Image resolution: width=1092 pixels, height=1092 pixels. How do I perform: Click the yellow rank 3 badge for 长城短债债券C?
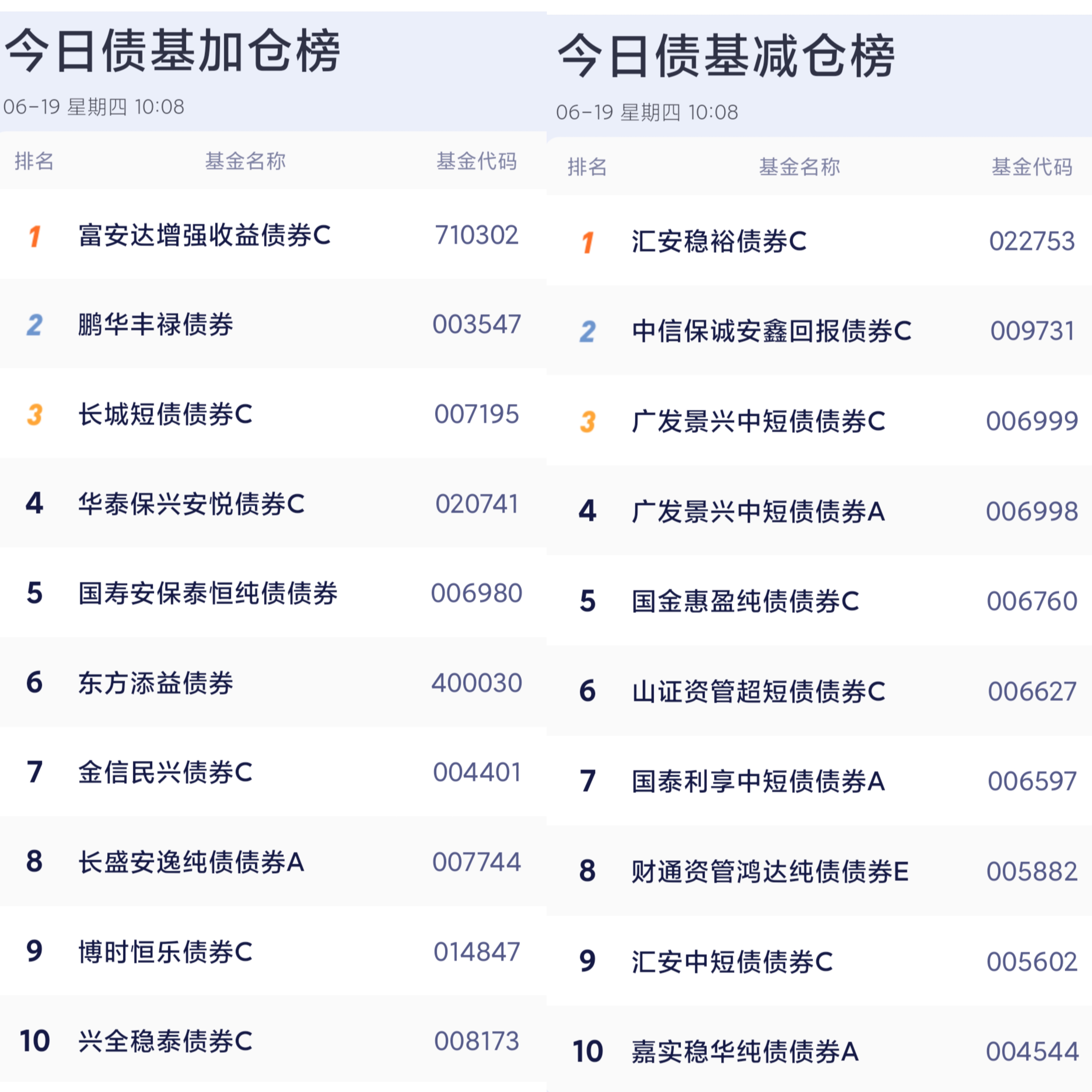click(34, 414)
